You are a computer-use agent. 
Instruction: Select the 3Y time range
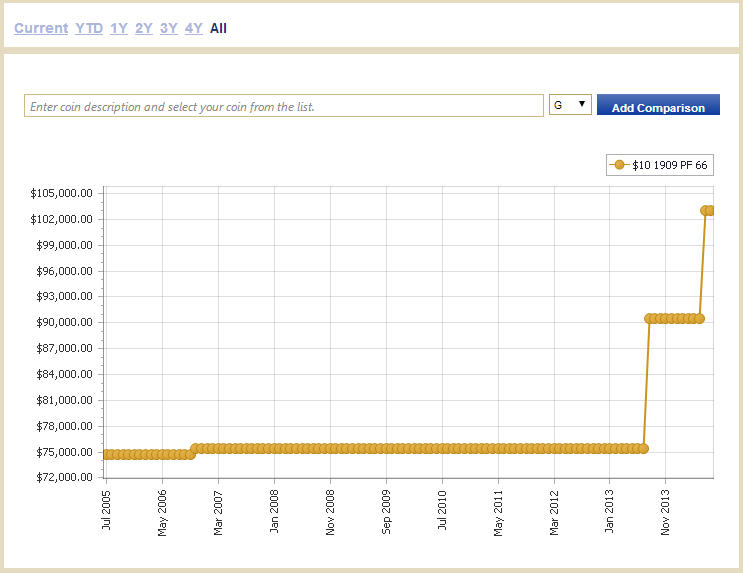click(169, 28)
